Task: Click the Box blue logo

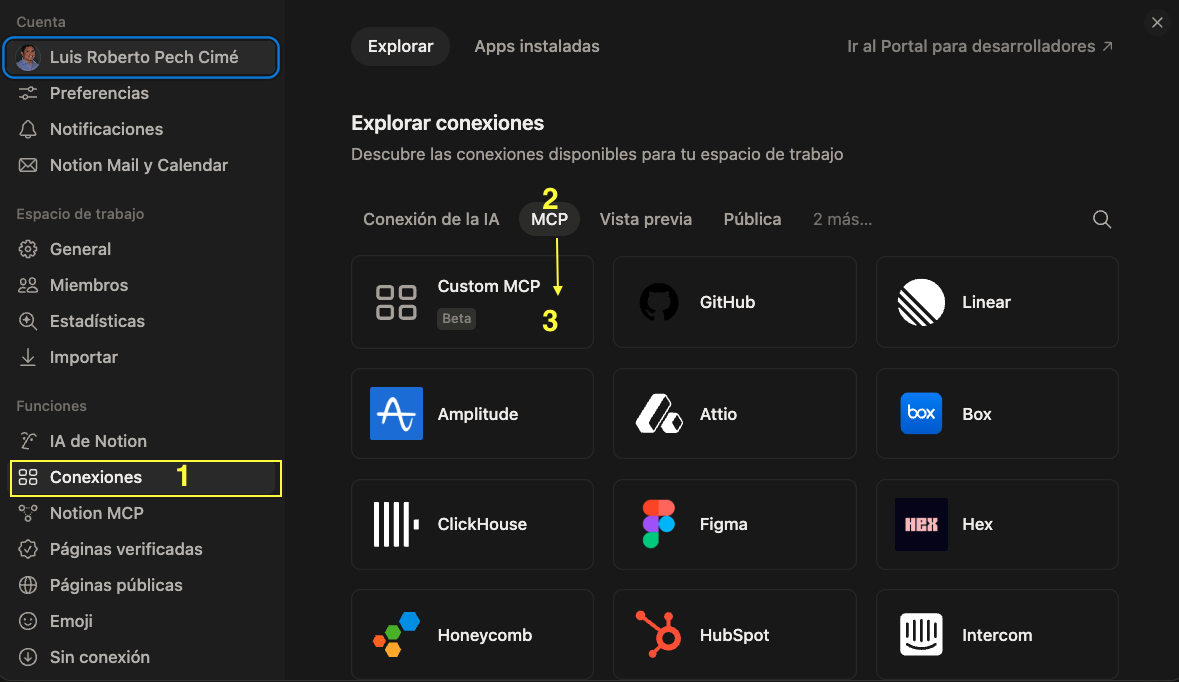Action: pyautogui.click(x=921, y=414)
